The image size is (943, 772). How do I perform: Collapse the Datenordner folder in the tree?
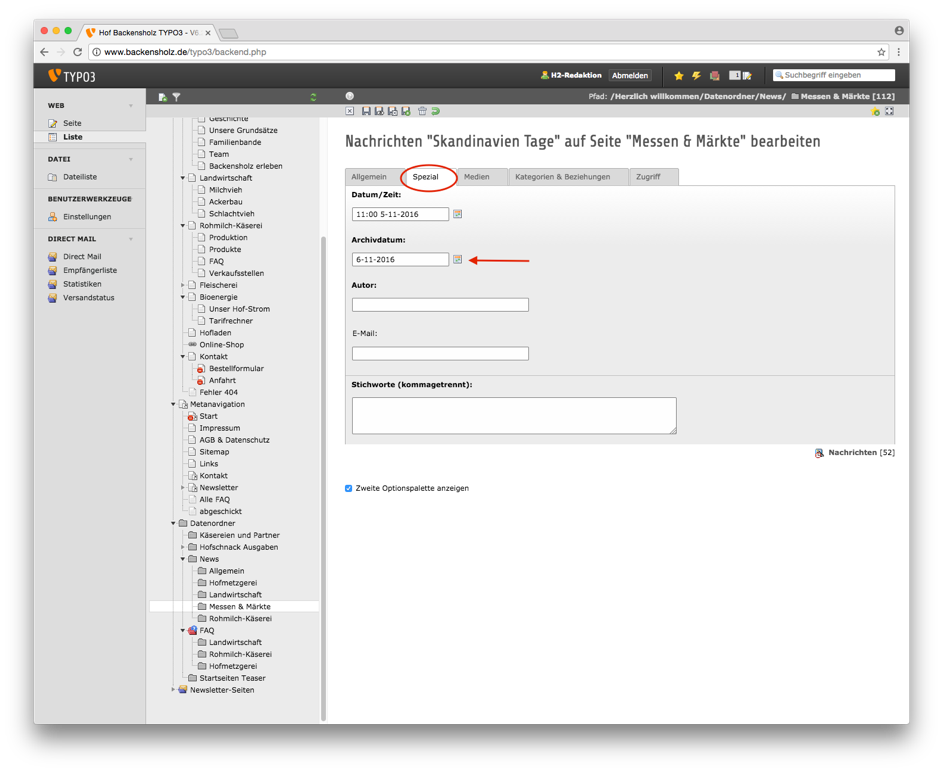173,523
